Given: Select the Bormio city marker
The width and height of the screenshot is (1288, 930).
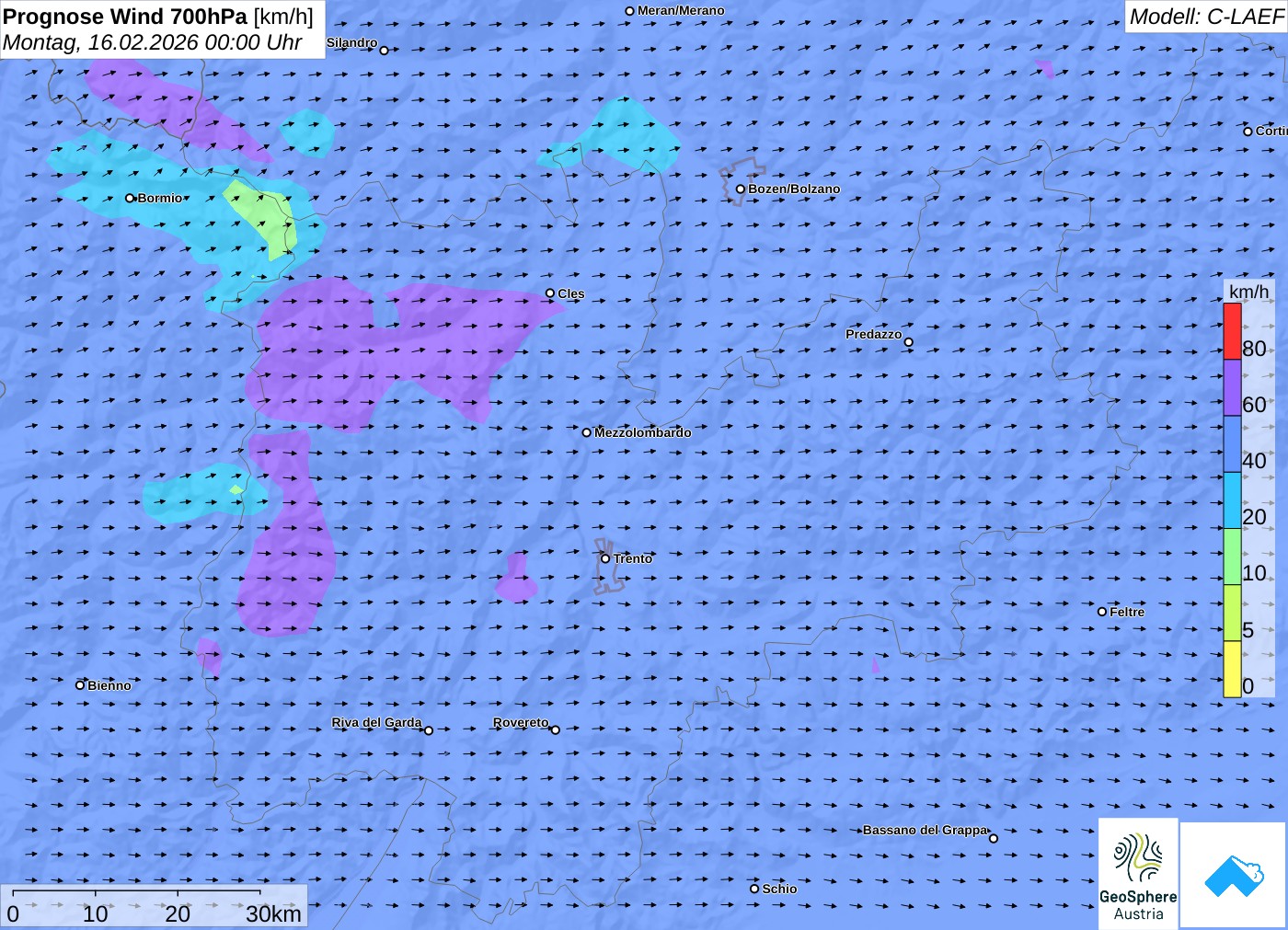Looking at the screenshot, I should coord(131,198).
